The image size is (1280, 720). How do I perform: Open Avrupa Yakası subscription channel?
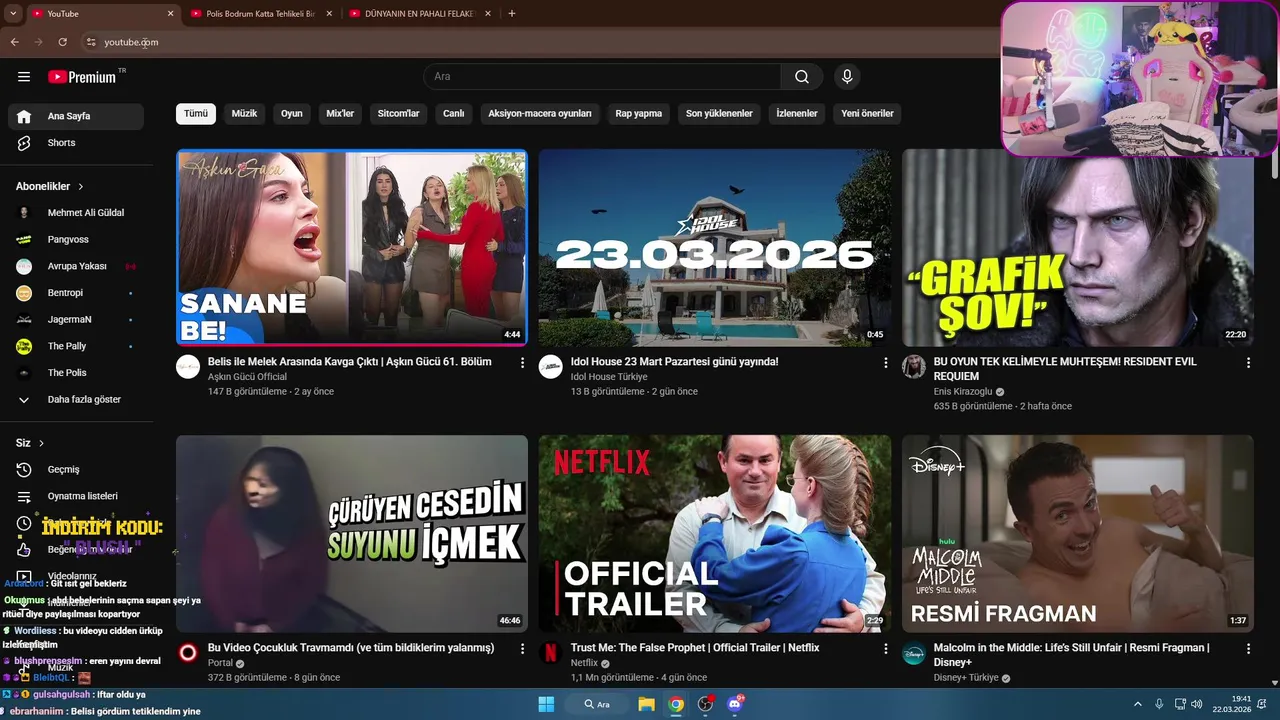(x=76, y=266)
